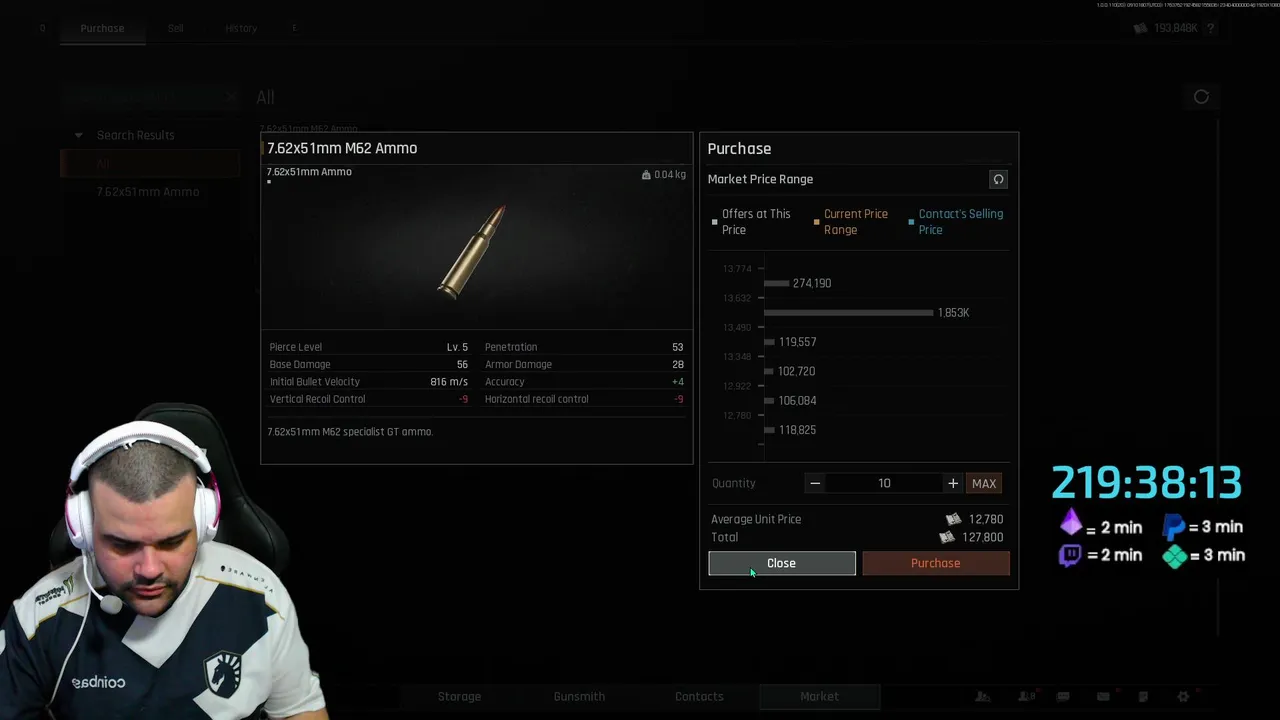
Task: Refresh the Market Price Range chart
Action: (x=998, y=179)
